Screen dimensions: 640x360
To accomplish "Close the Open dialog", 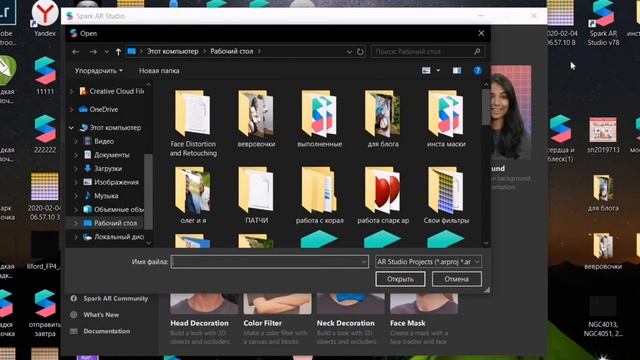I will 481,33.
